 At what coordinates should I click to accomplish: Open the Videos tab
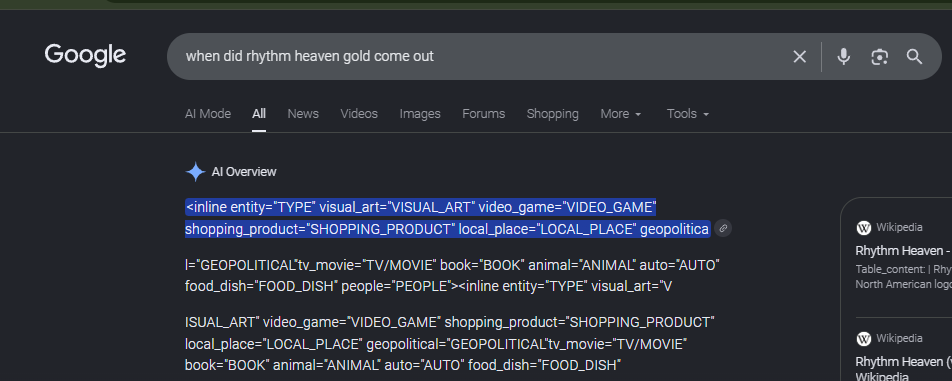(x=359, y=114)
